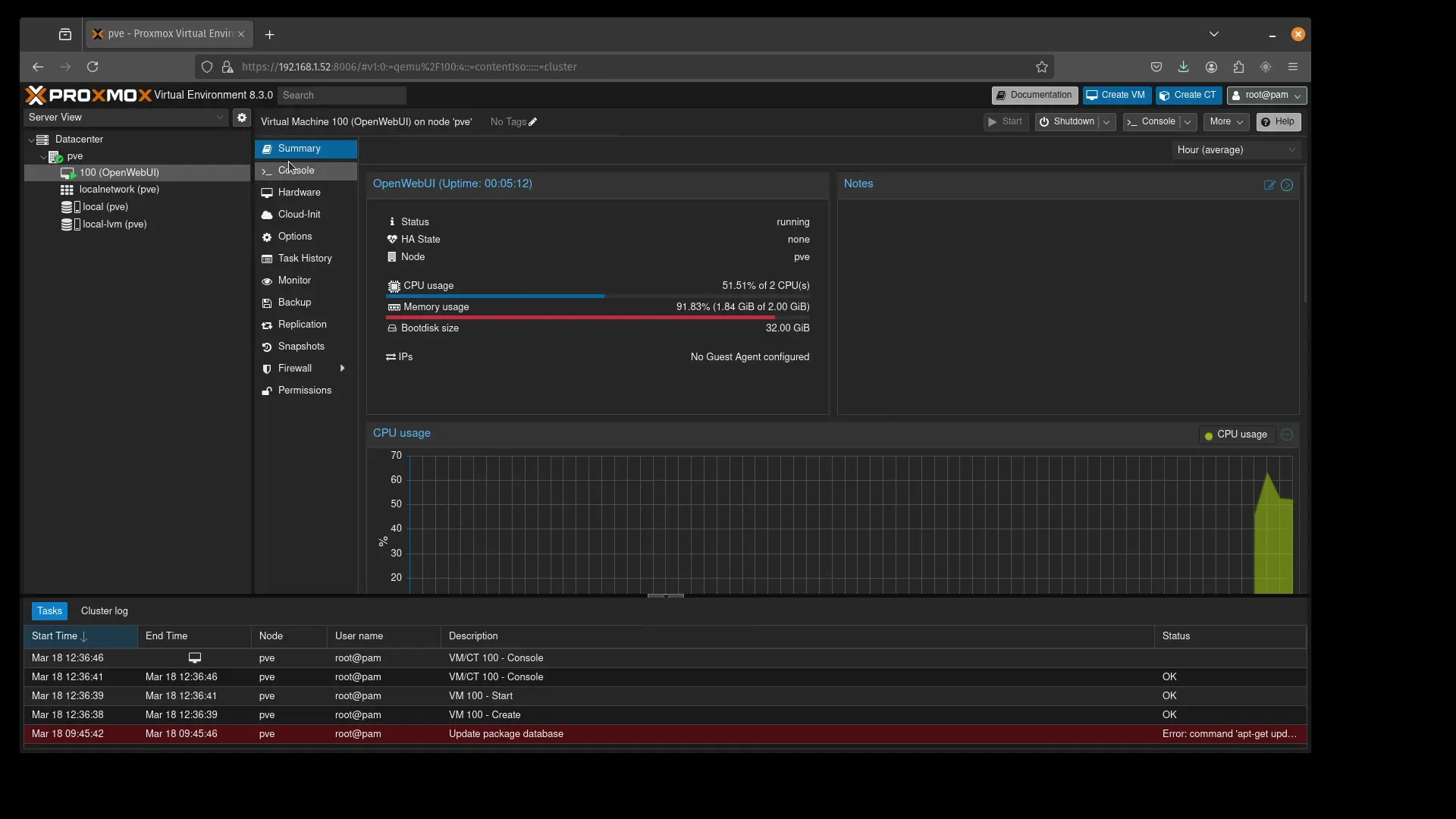Expand the Shutdown button dropdown arrow

(1106, 122)
